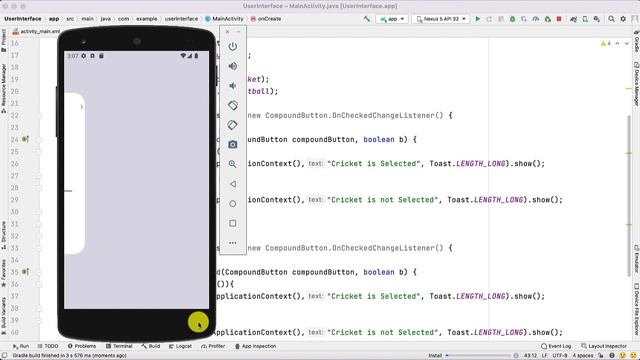The height and width of the screenshot is (360, 640).
Task: Activate emulator zoom magnifier
Action: (x=233, y=164)
